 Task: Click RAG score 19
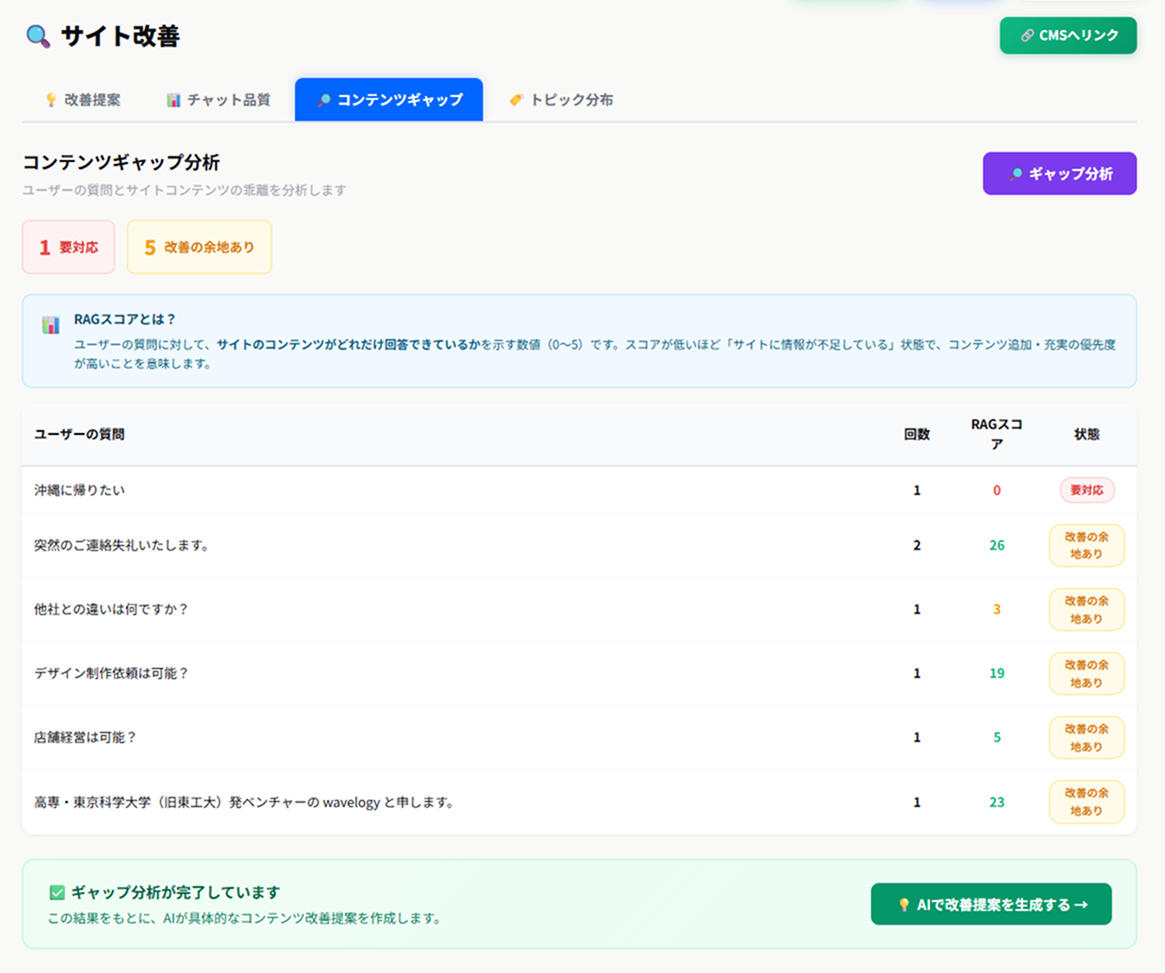click(x=996, y=673)
